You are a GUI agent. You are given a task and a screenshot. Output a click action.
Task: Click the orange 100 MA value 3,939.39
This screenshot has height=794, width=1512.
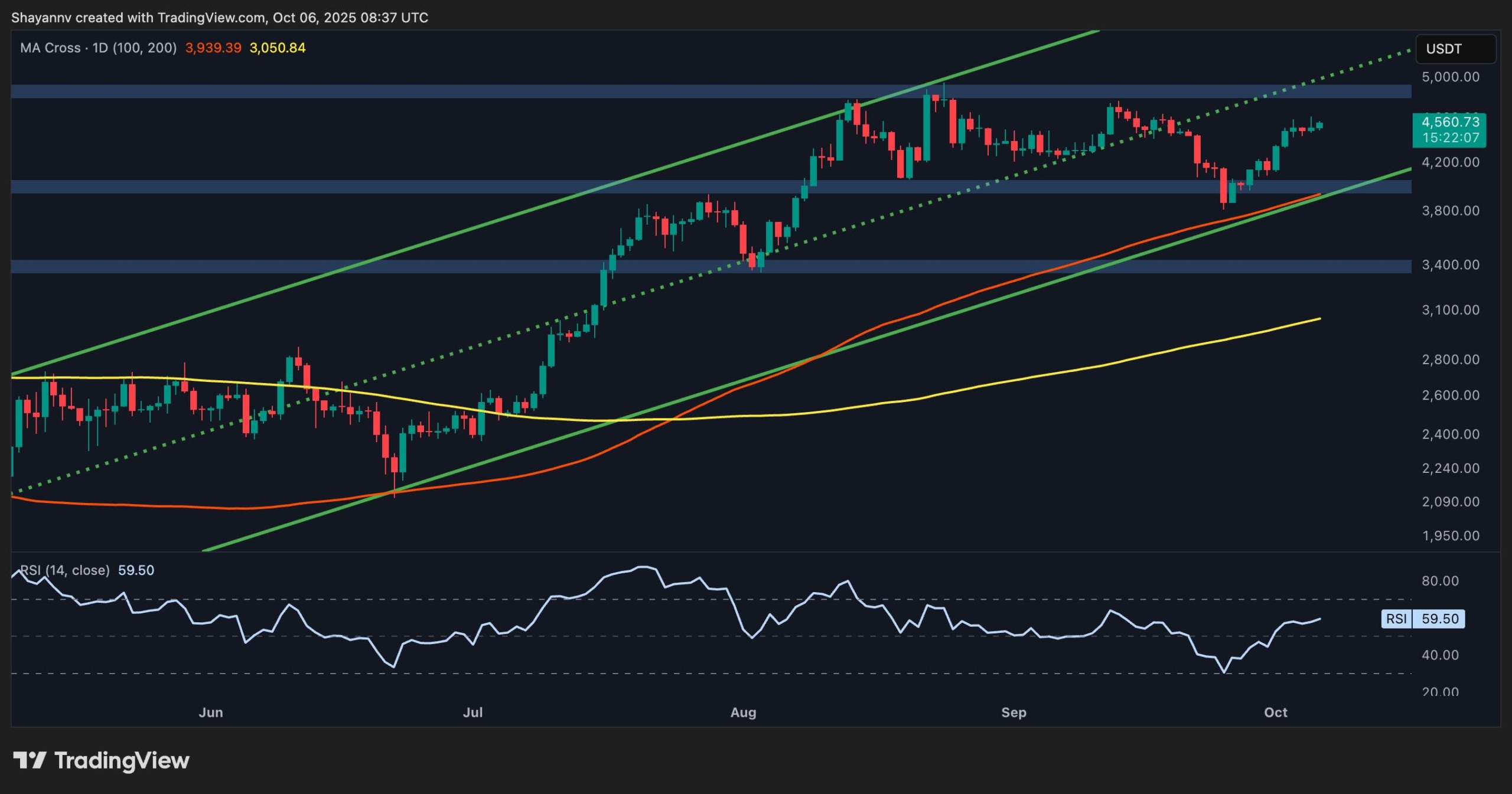click(x=213, y=48)
